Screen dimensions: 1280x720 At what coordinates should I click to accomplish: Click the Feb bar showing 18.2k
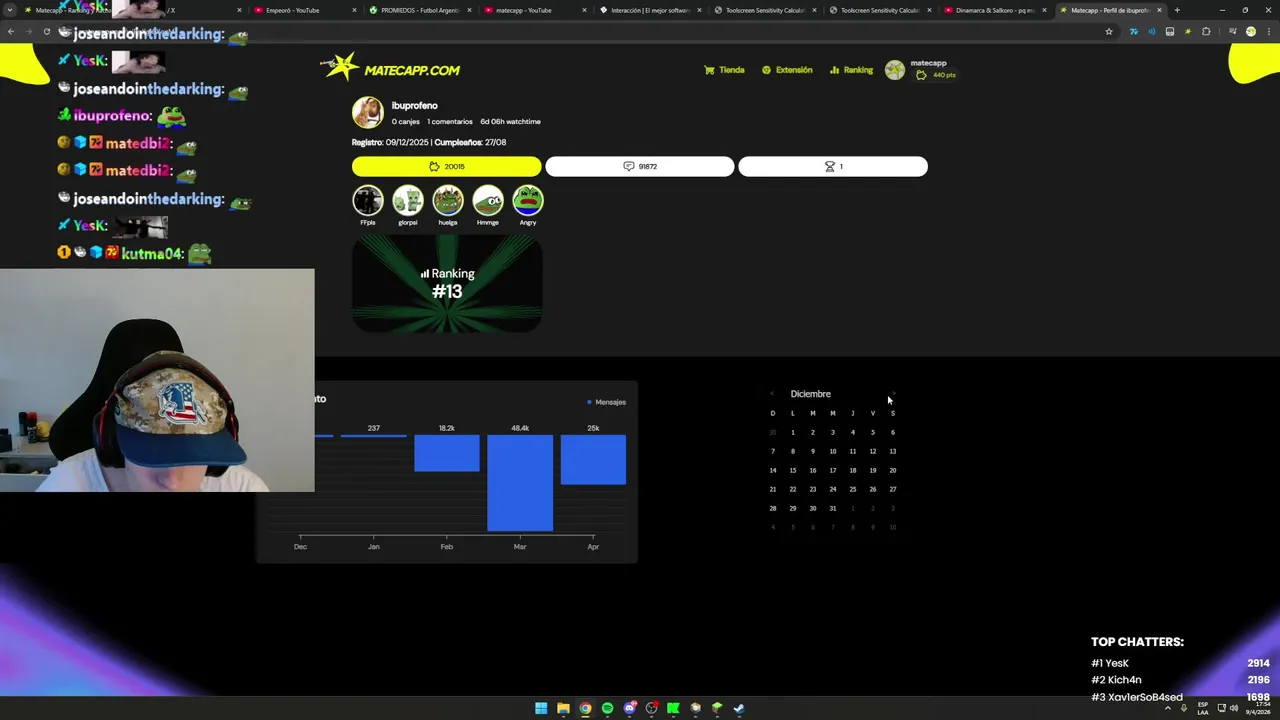[x=447, y=453]
